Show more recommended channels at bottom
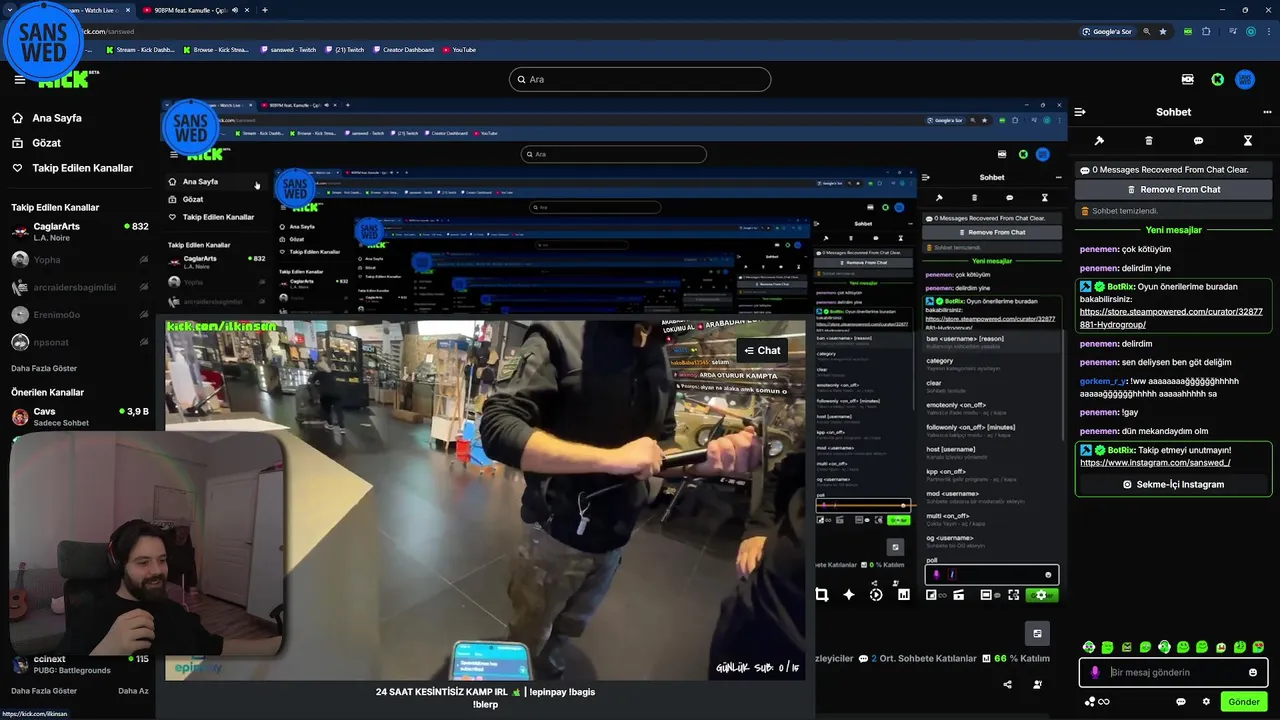Screen dimensions: 1280x720 [44, 691]
